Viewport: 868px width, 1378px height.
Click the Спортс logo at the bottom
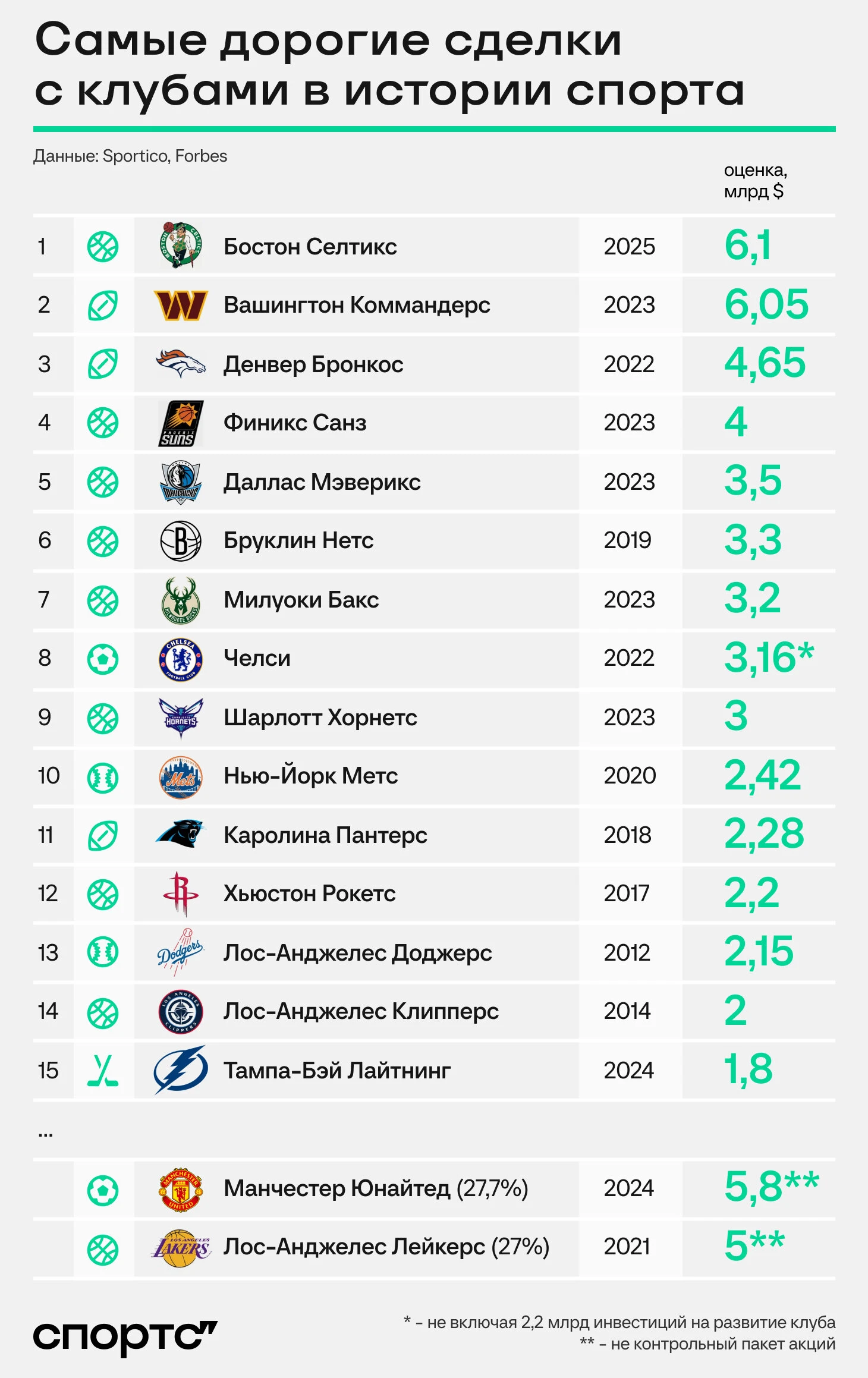click(x=125, y=1337)
